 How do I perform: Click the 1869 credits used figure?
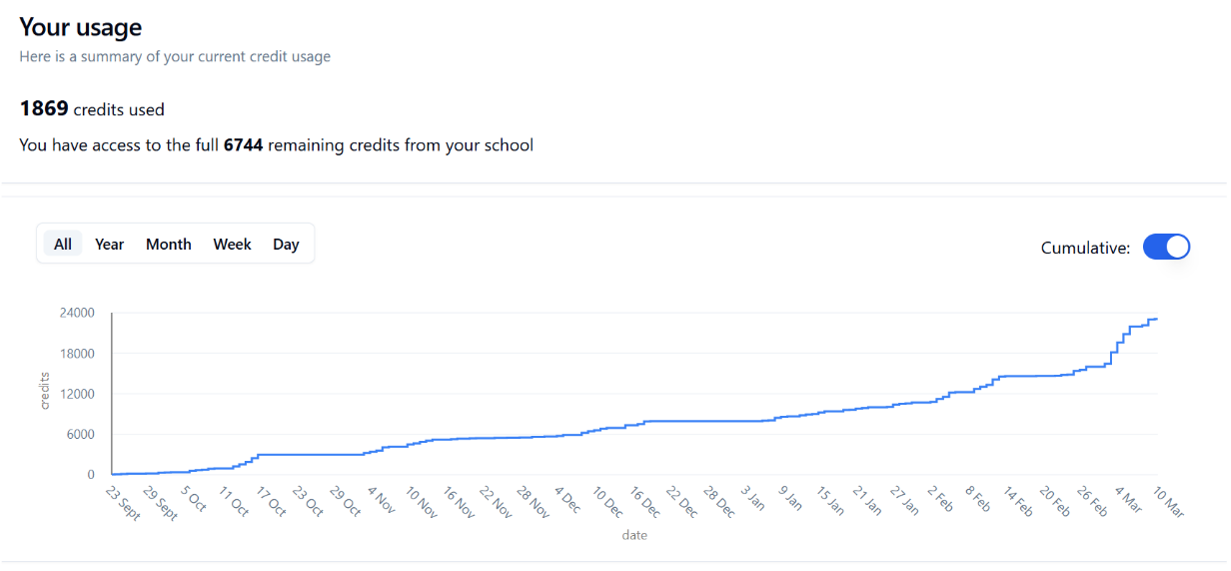pyautogui.click(x=44, y=109)
